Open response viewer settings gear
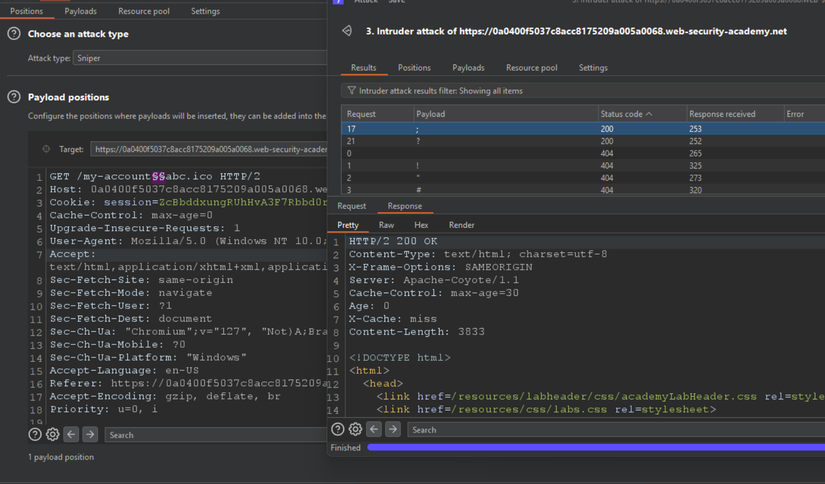The width and height of the screenshot is (825, 484). (356, 429)
